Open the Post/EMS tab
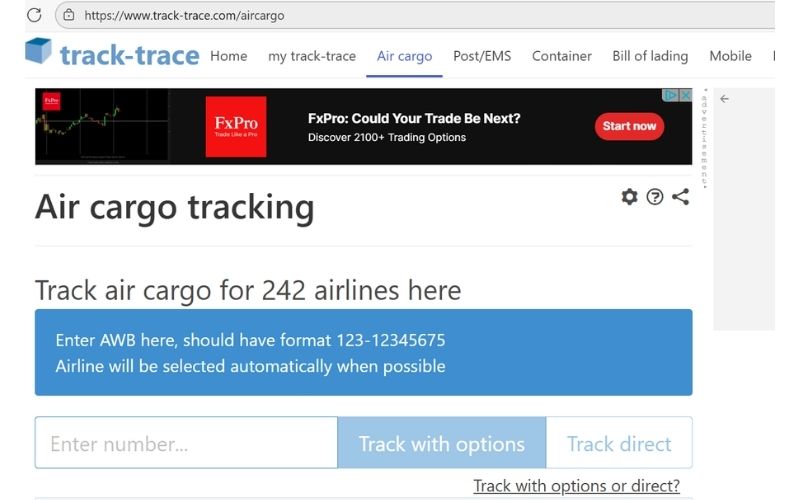This screenshot has height=500, width=800. pyautogui.click(x=482, y=56)
